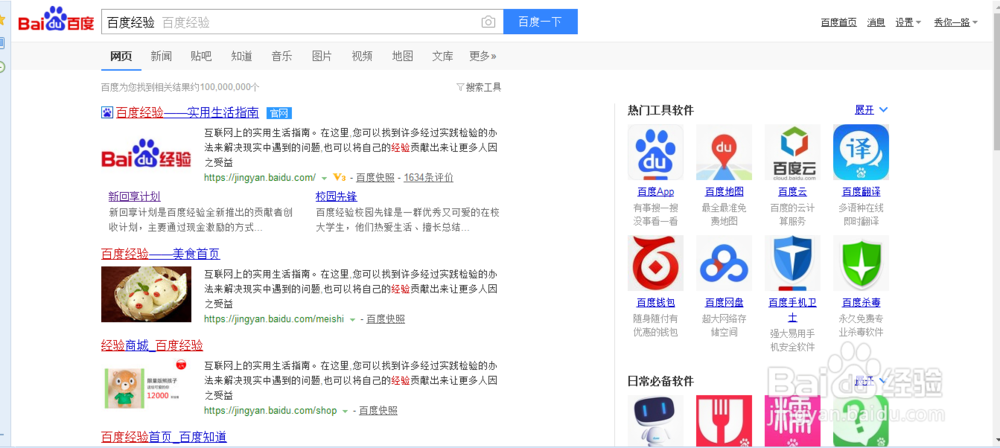Expand 热门工具软件 with 展开
The height and width of the screenshot is (448, 1000).
871,110
